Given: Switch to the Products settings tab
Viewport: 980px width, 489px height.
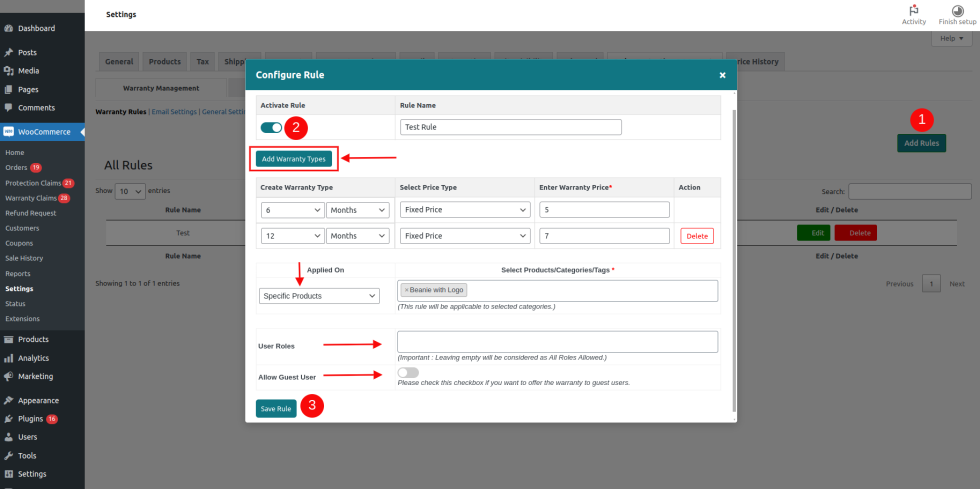Looking at the screenshot, I should pyautogui.click(x=165, y=62).
